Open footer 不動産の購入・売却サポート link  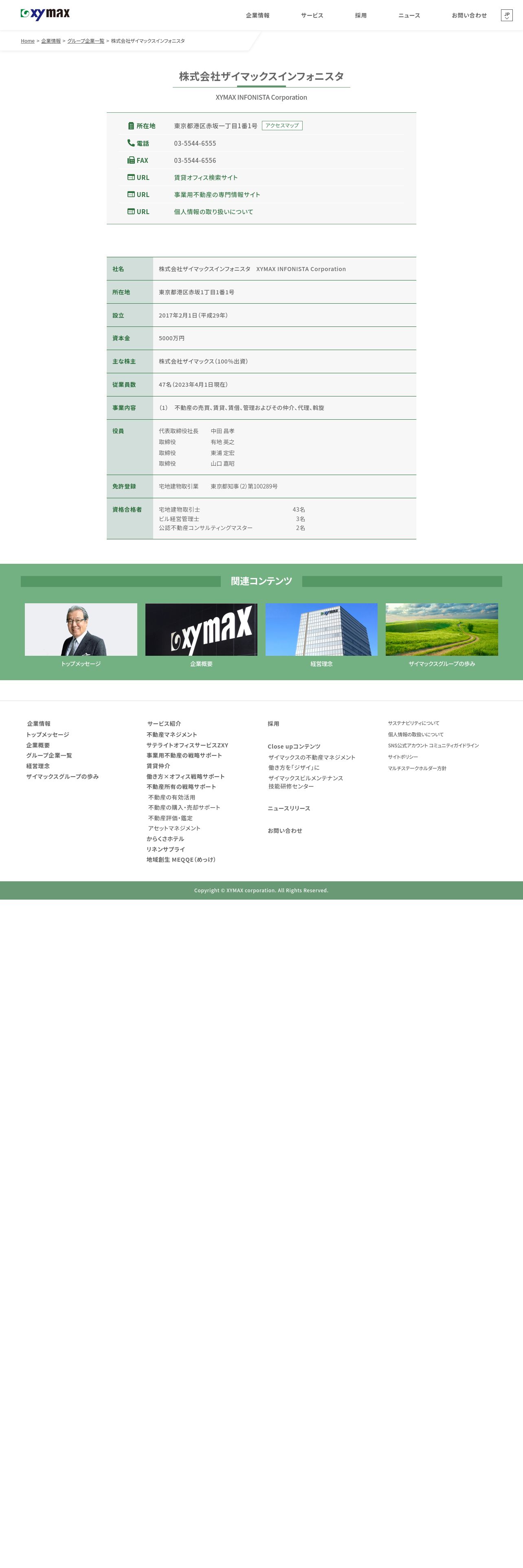click(x=185, y=808)
